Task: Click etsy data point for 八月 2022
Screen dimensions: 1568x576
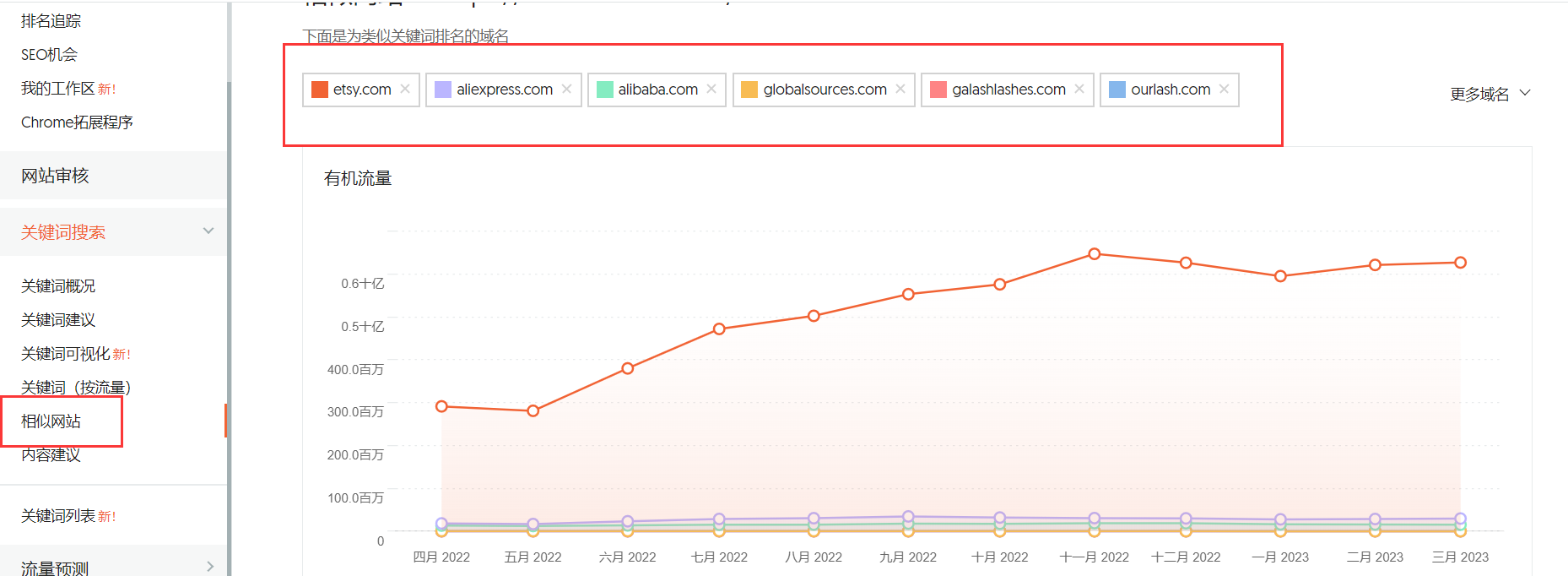Action: point(814,316)
